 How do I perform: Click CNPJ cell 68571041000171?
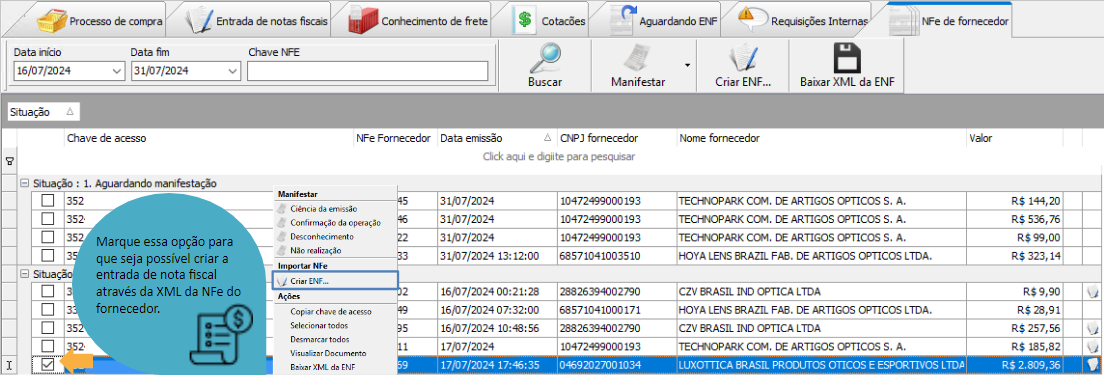point(617,310)
